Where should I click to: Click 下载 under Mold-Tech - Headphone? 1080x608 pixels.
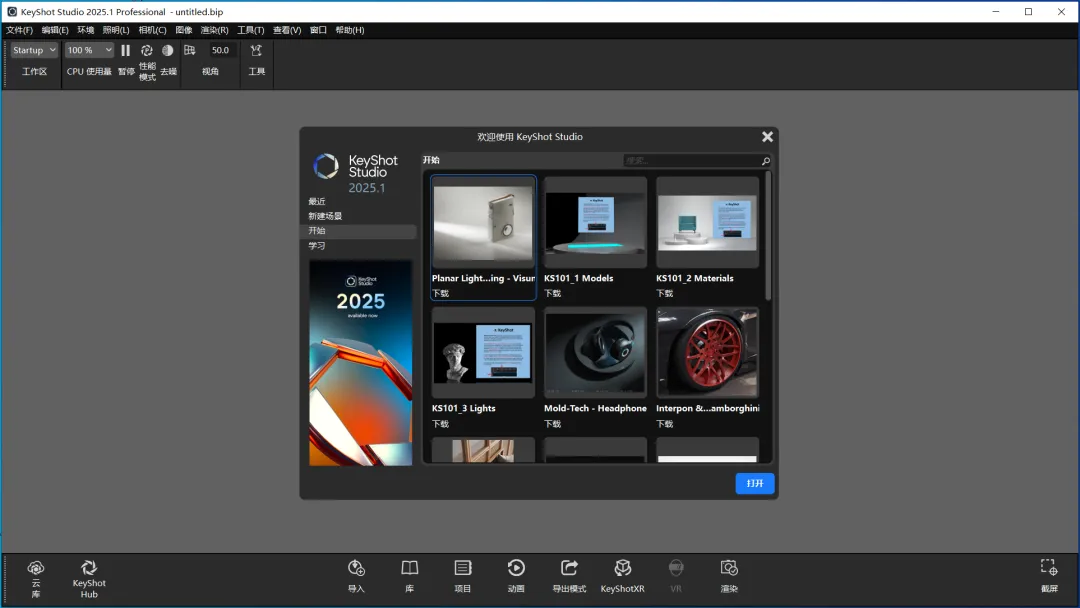552,424
